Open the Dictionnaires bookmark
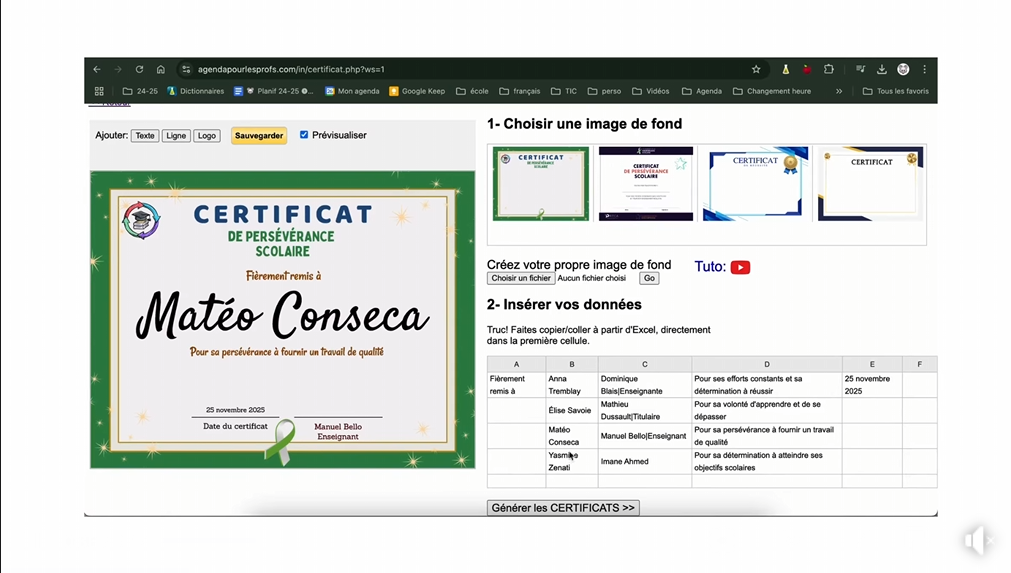The height and width of the screenshot is (573, 1011). coord(196,91)
